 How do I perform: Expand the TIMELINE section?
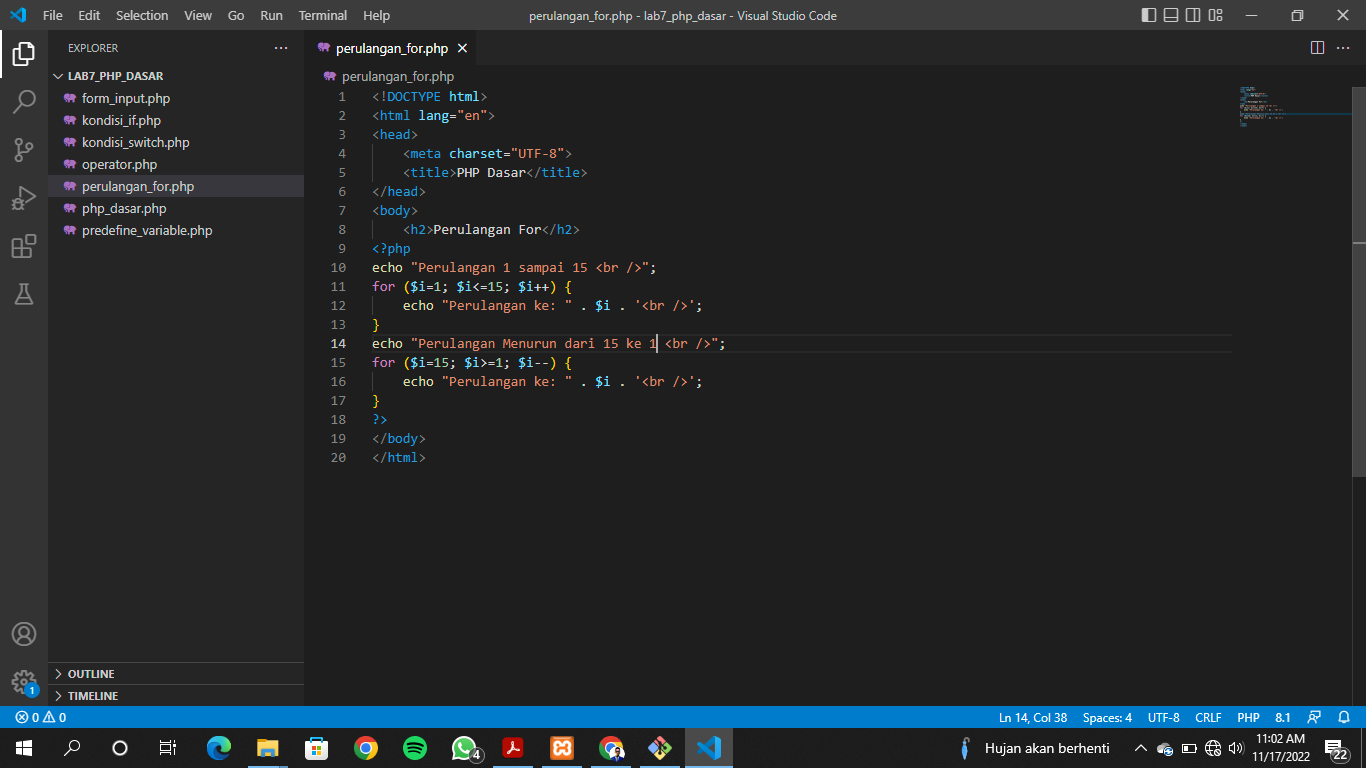176,696
